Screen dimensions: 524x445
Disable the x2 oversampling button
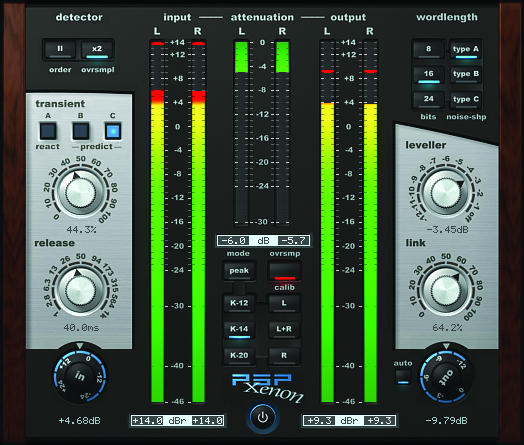click(x=97, y=49)
